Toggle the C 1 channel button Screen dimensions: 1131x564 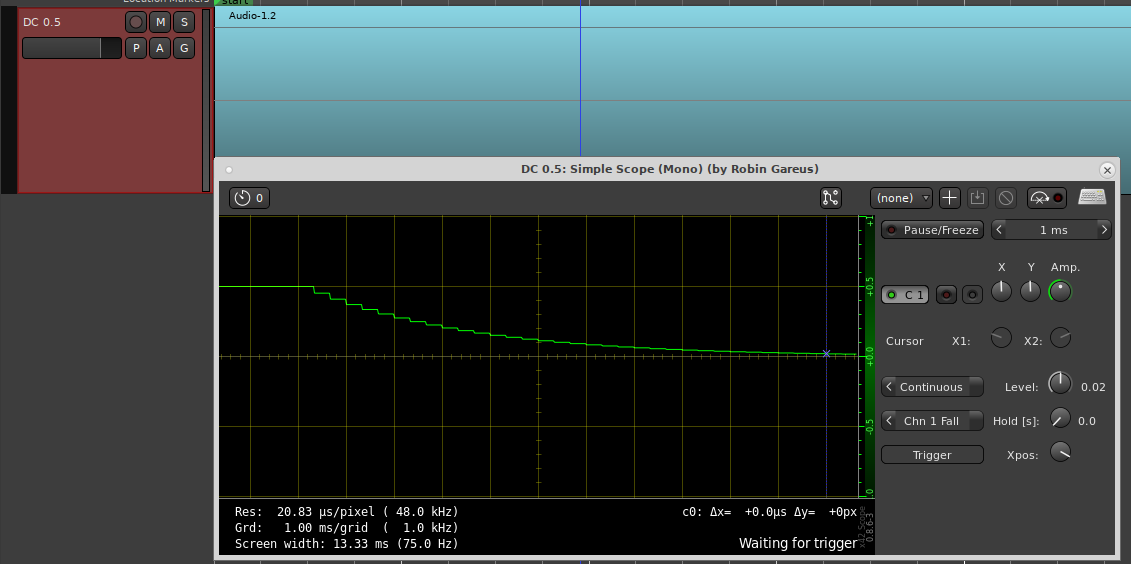click(x=906, y=294)
